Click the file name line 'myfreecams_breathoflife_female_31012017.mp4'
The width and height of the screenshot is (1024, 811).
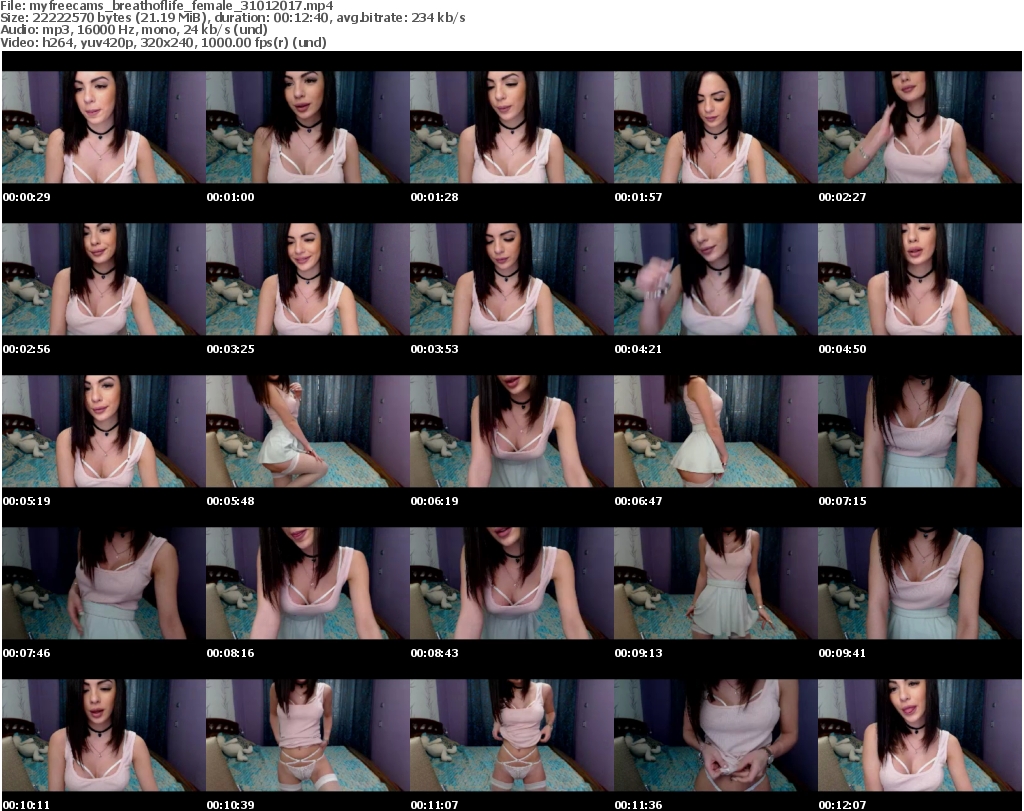point(167,6)
